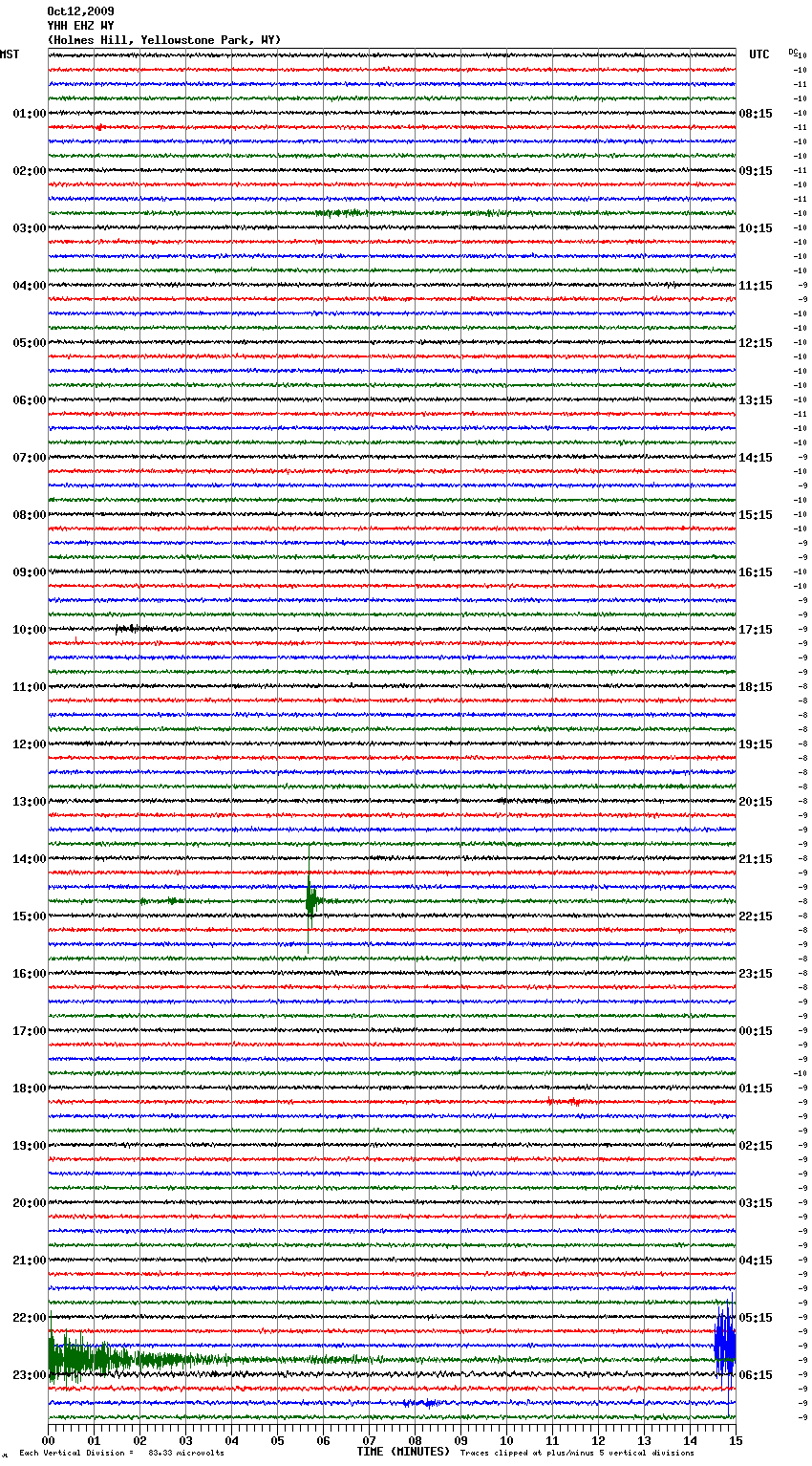Click 'Each Vertical Division = 83.33 microvolts' note
Image resolution: width=812 pixels, height=1466 pixels.
pyautogui.click(x=122, y=1453)
